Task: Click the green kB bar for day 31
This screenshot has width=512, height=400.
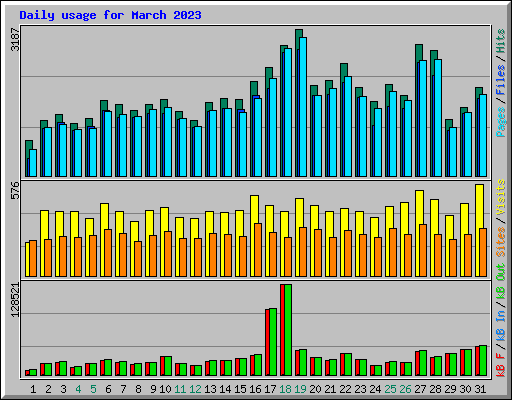Action: (483, 361)
